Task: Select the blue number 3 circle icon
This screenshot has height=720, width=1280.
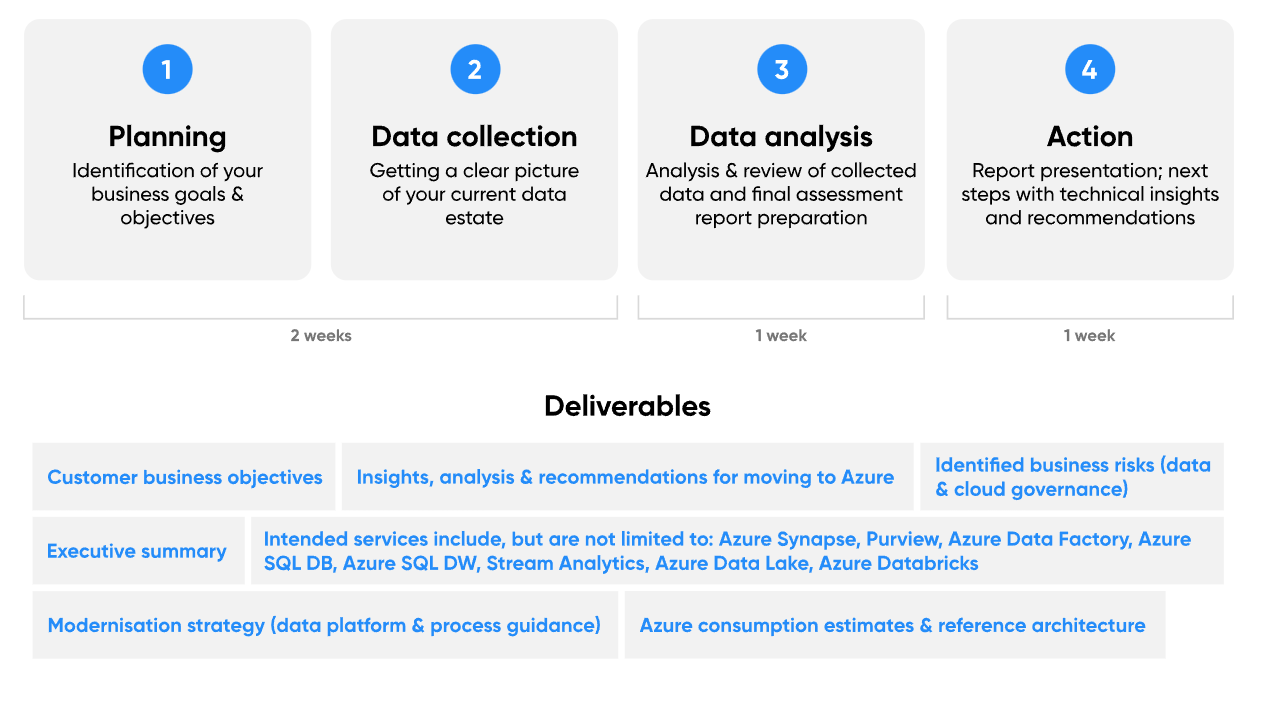Action: point(782,69)
